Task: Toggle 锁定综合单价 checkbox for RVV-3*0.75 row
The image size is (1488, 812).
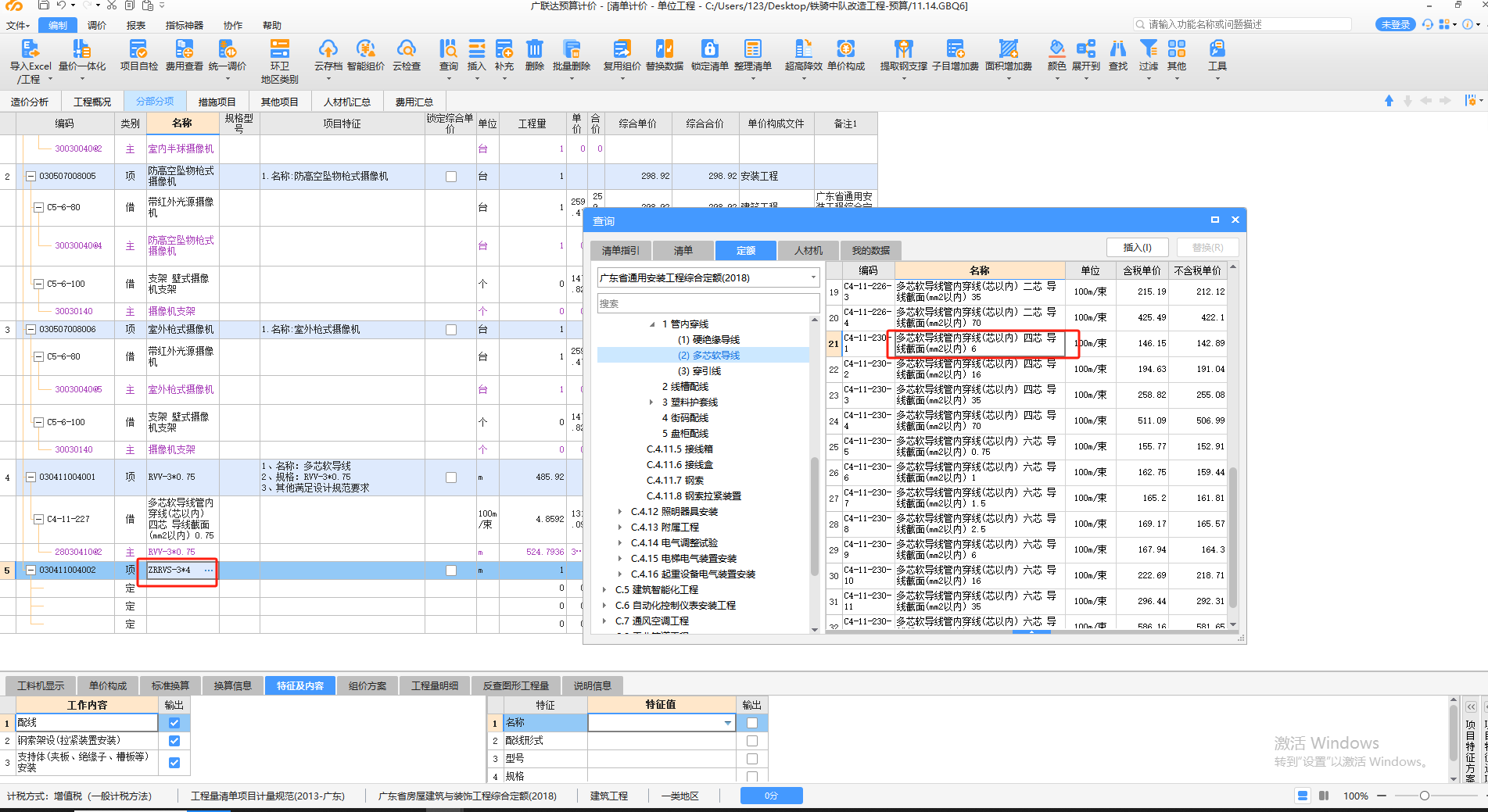Action: click(451, 478)
